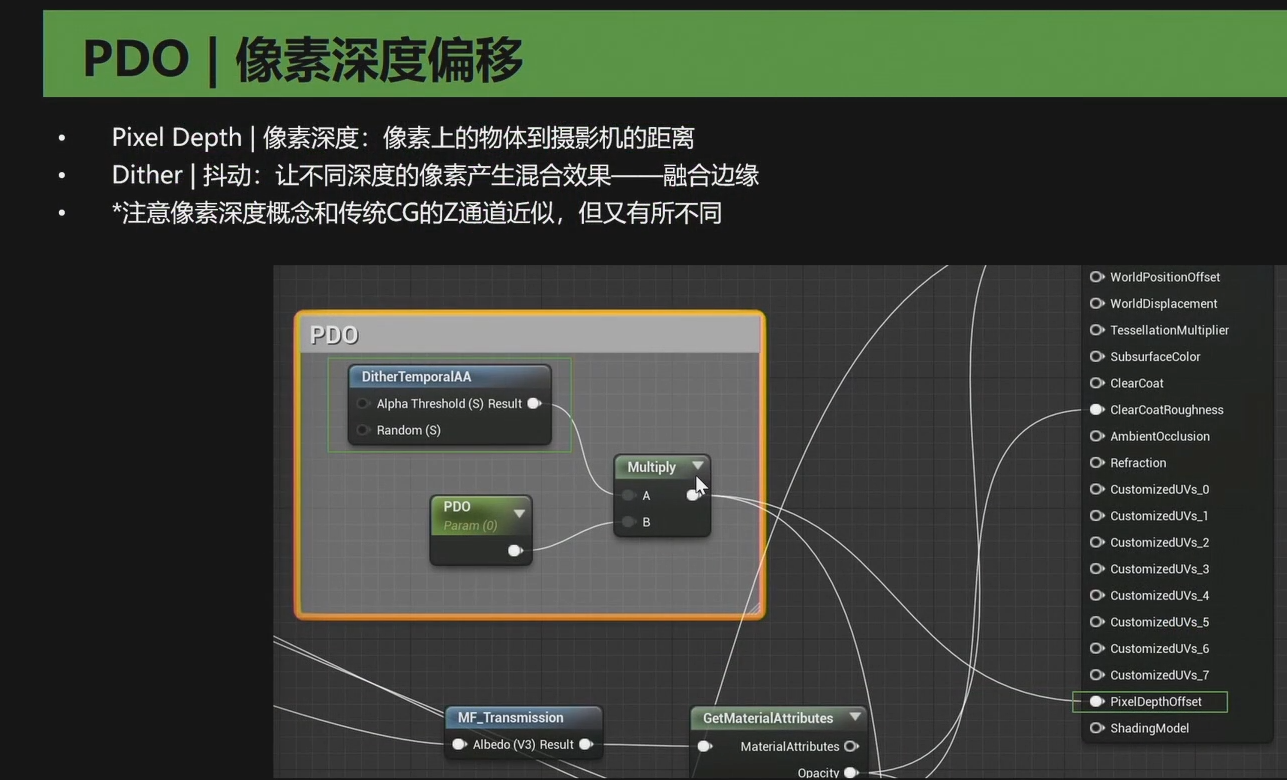Click the CustomizedUVs_4 pin
The width and height of the screenshot is (1287, 780).
1097,595
